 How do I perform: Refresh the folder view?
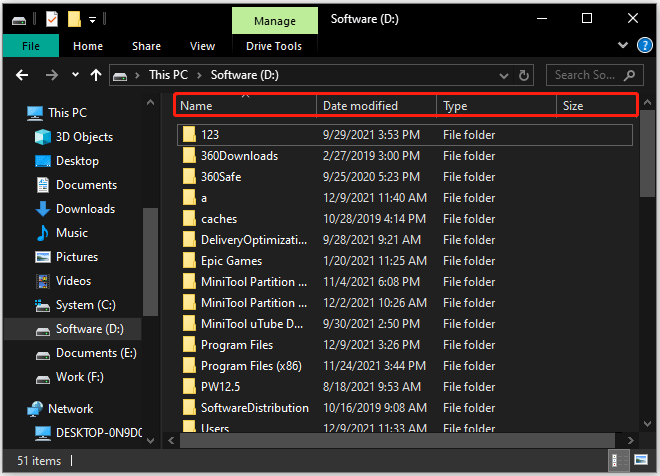coord(524,75)
